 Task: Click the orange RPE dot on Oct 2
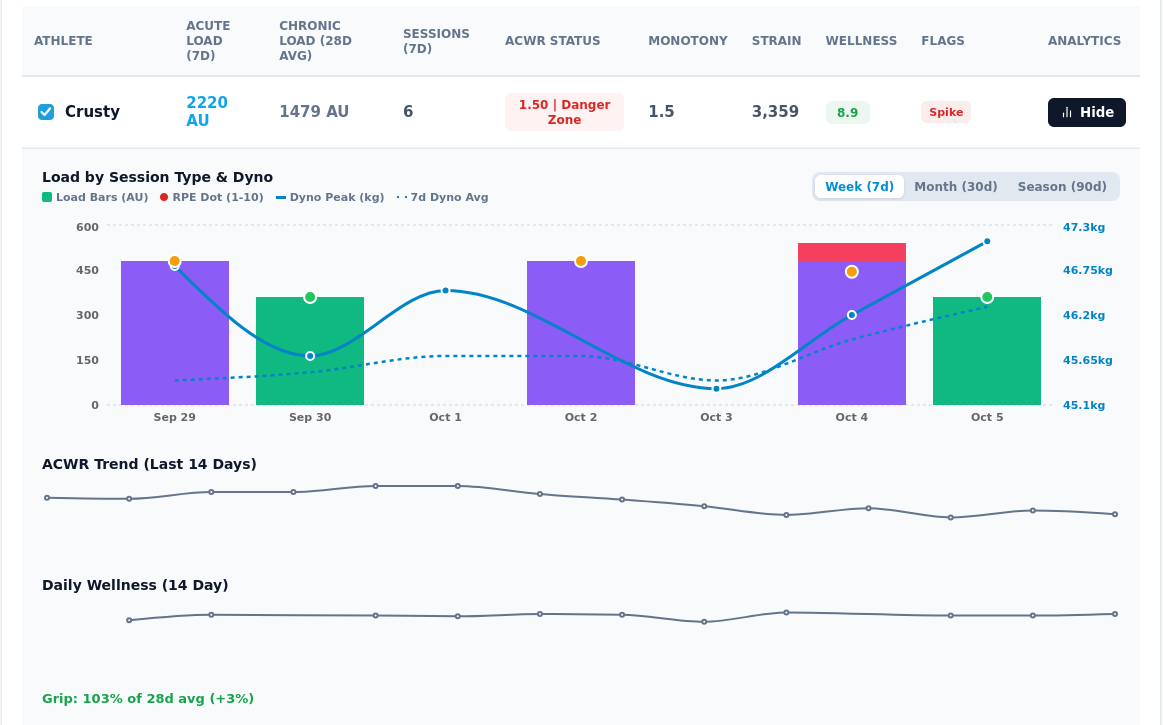(581, 261)
